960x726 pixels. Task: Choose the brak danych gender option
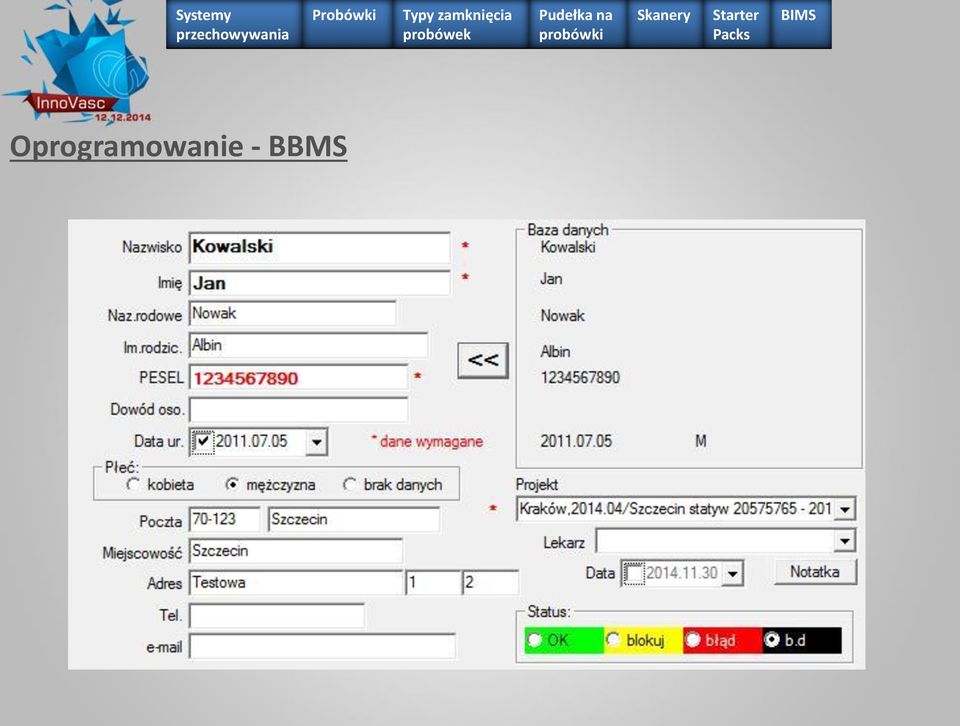[x=349, y=485]
